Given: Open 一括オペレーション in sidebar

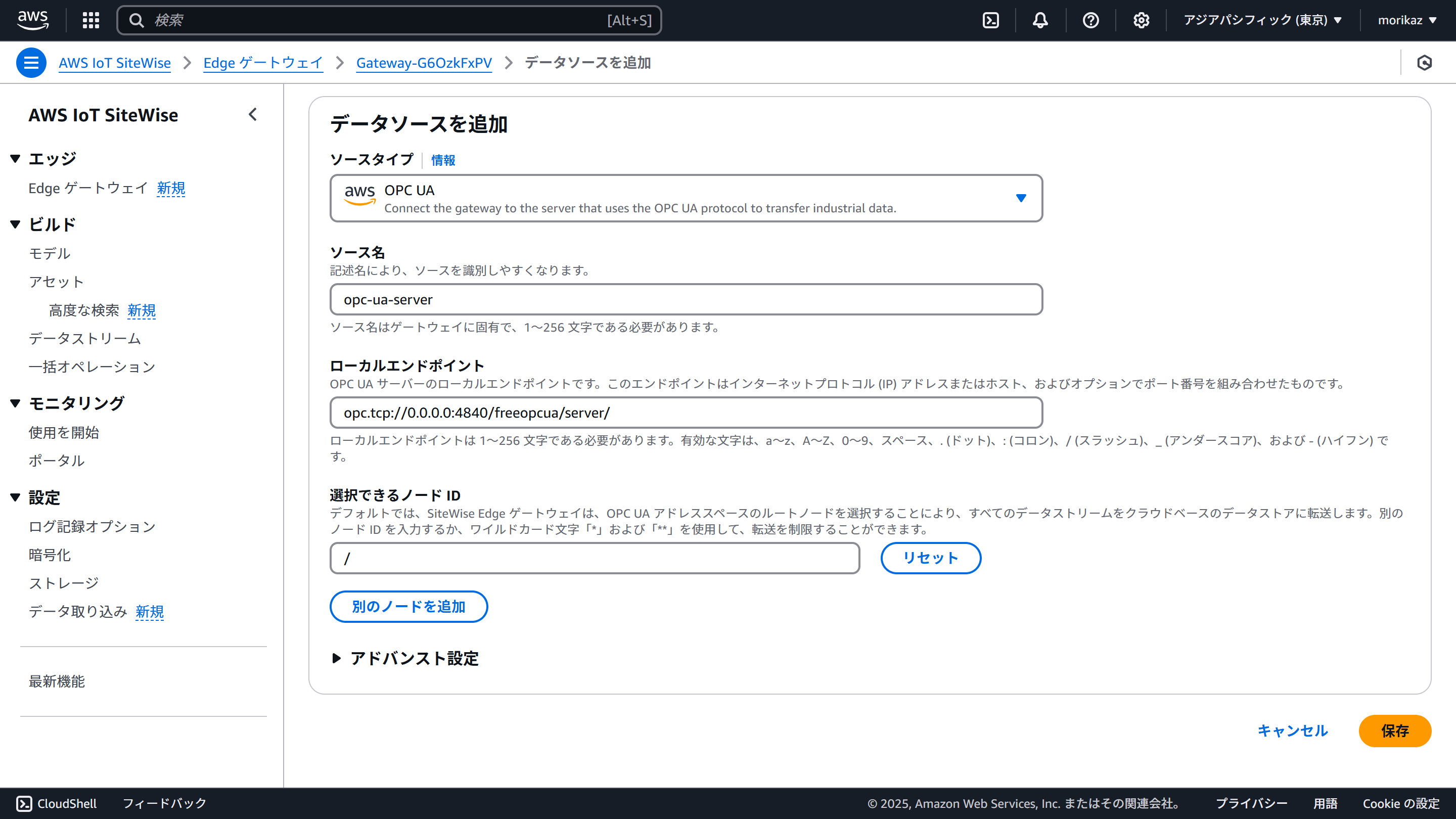Looking at the screenshot, I should point(92,367).
